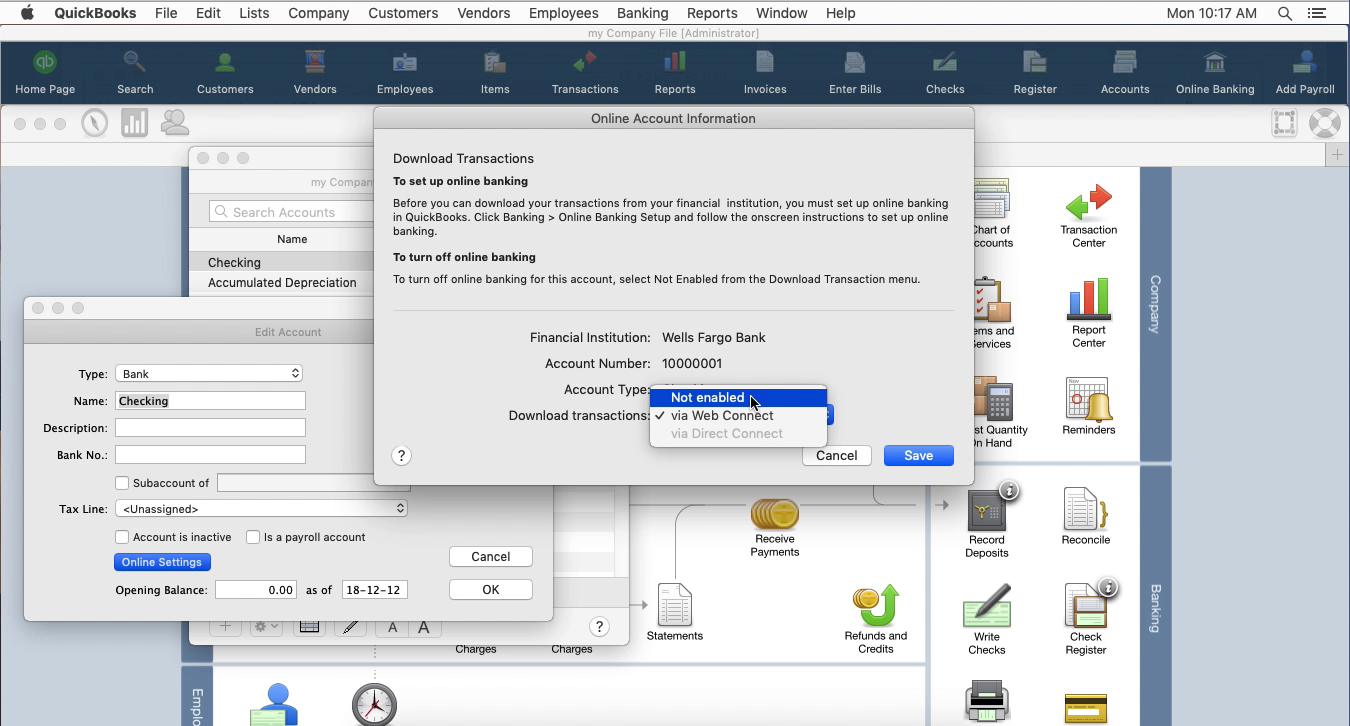Click the Receive Payments icon
This screenshot has width=1350, height=726.
775,528
